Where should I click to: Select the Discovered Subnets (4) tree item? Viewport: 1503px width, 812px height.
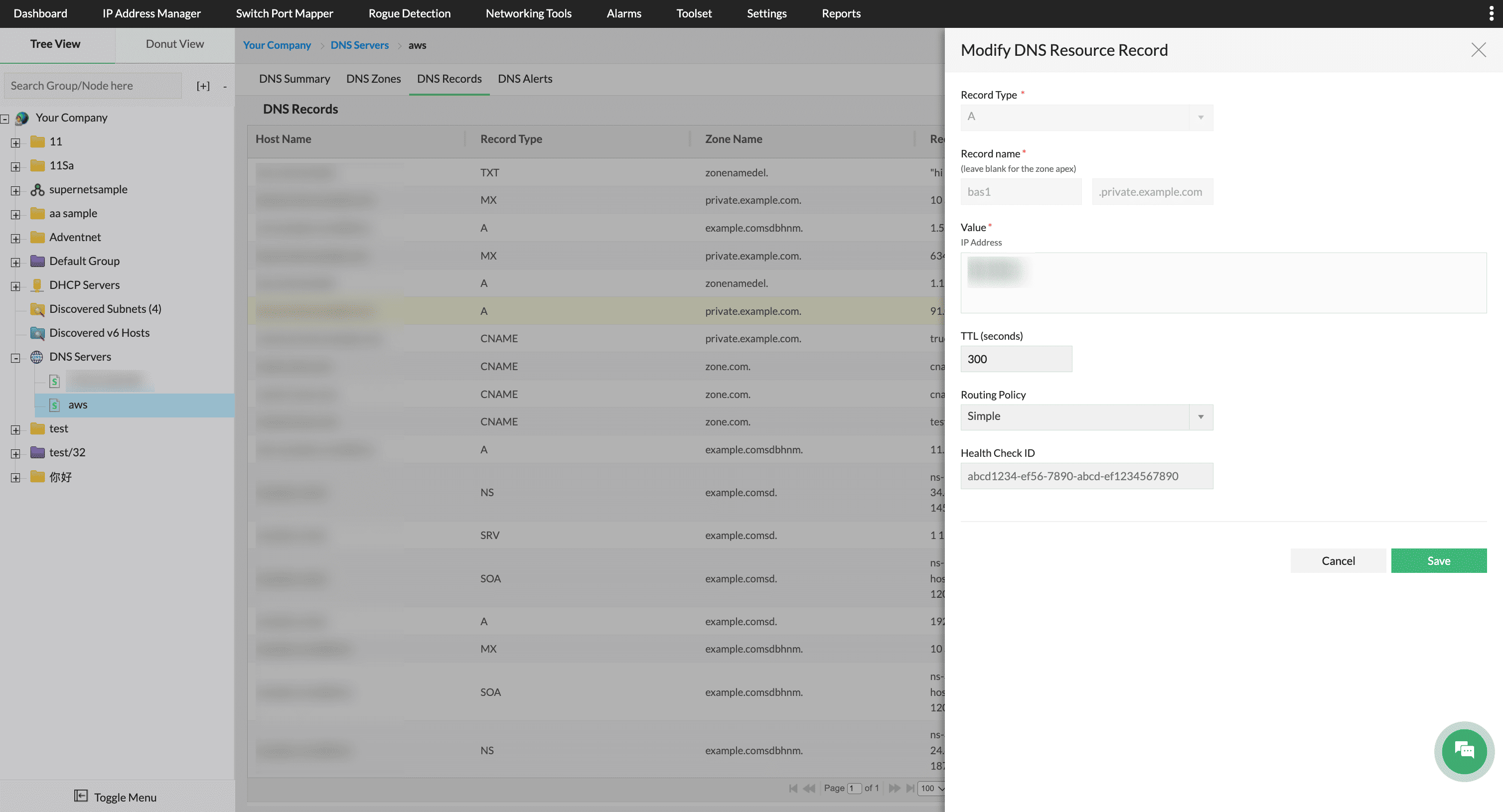tap(105, 309)
